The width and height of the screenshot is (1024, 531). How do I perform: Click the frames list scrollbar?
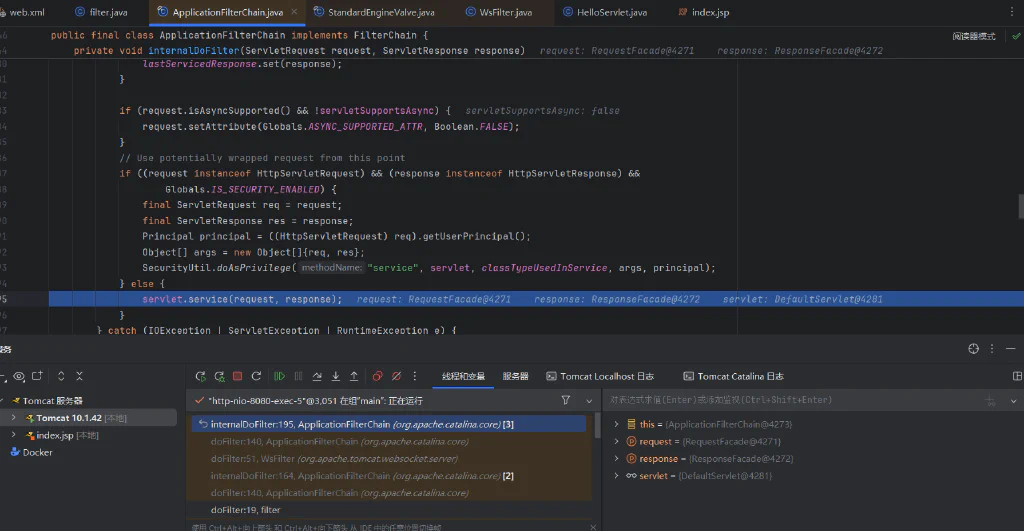coord(598,425)
